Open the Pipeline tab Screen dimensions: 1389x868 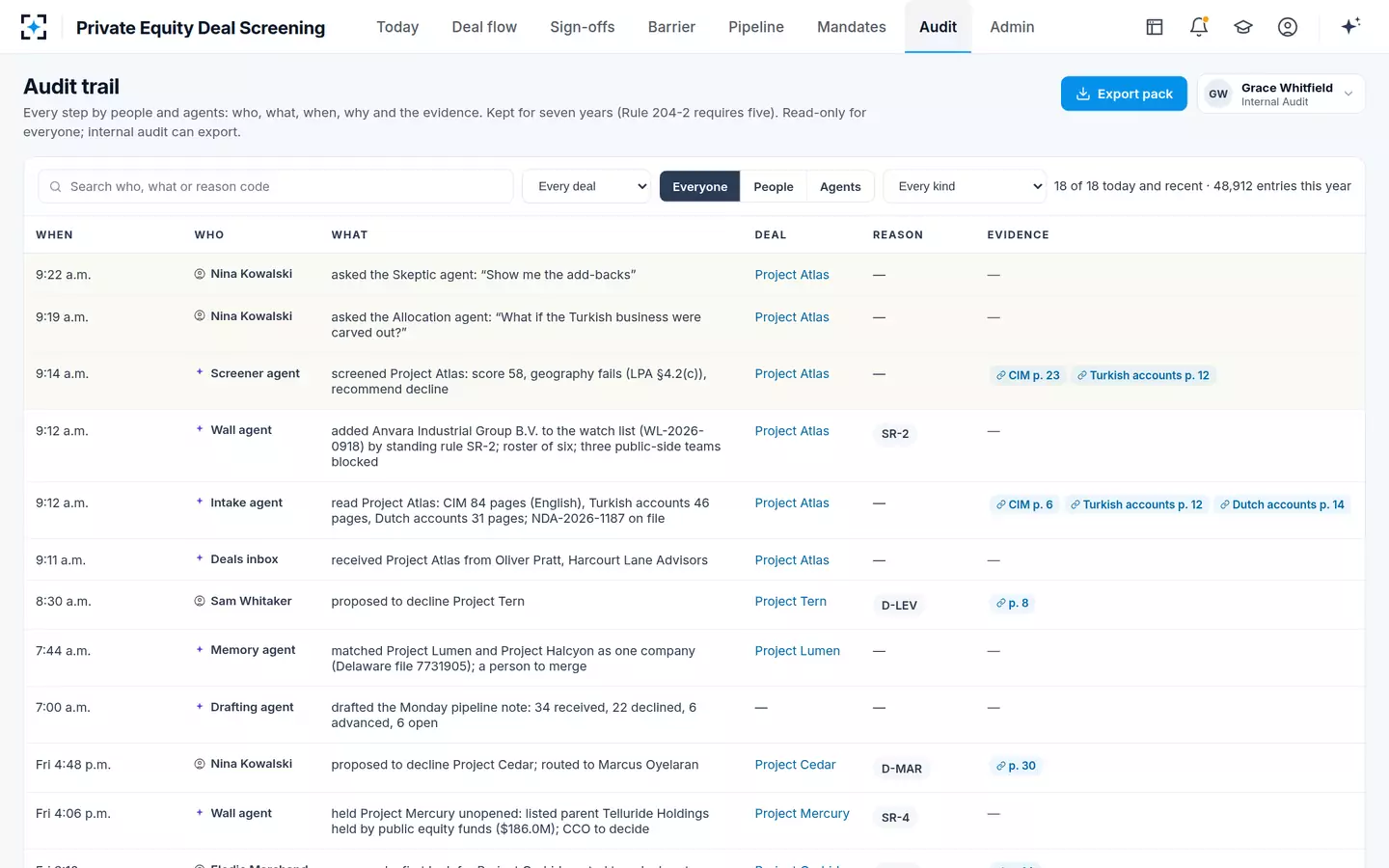point(756,27)
